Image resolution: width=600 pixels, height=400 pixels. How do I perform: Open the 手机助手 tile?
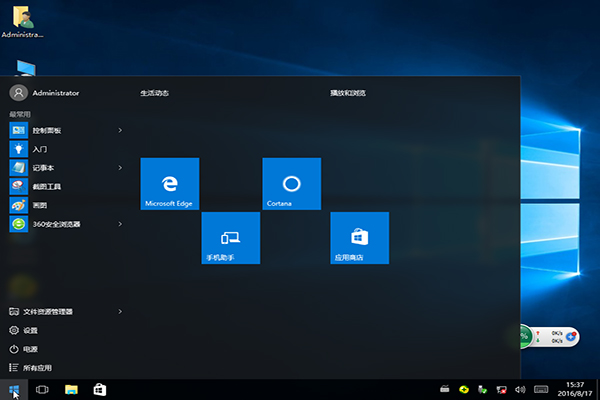pos(230,237)
